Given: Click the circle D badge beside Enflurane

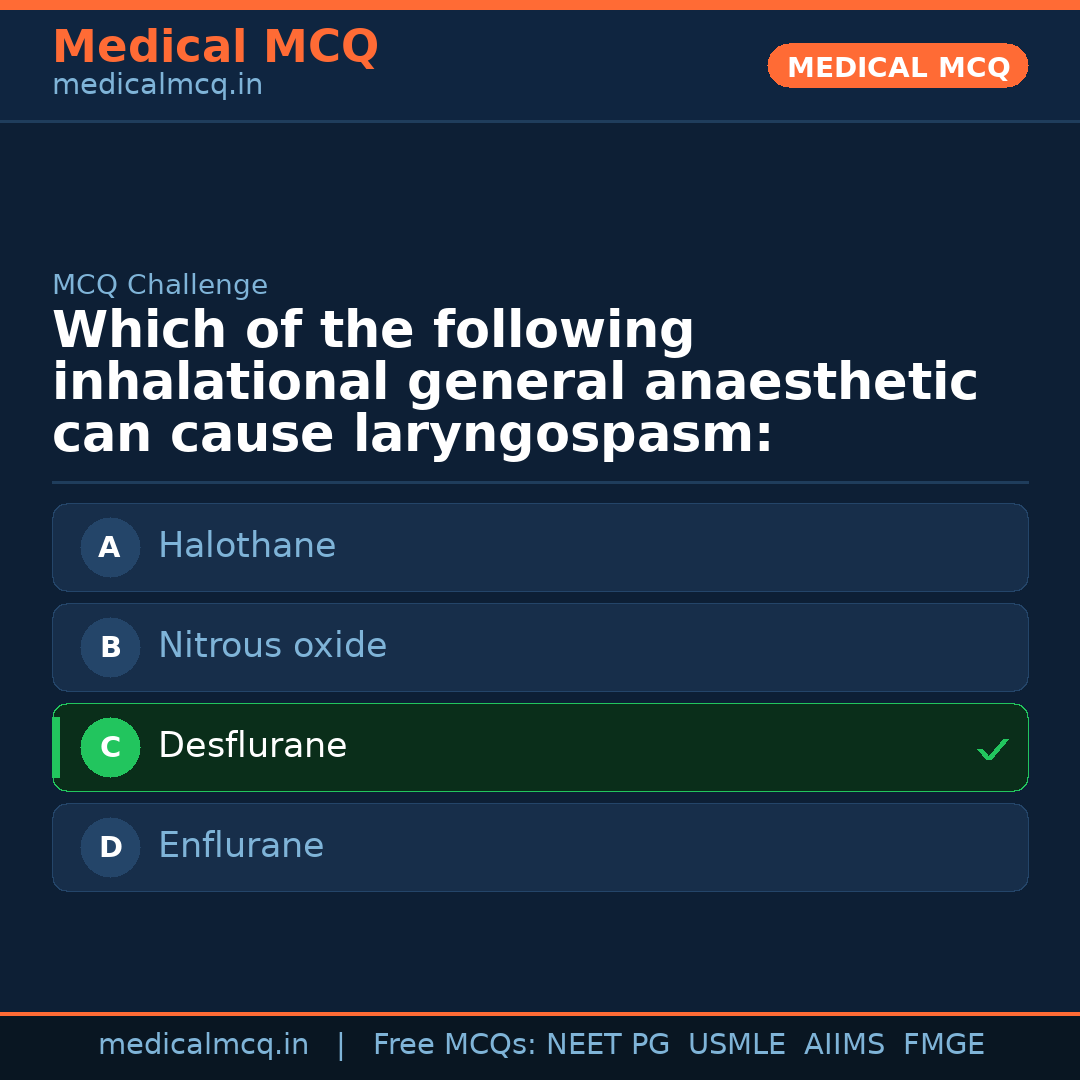Looking at the screenshot, I should 110,847.
